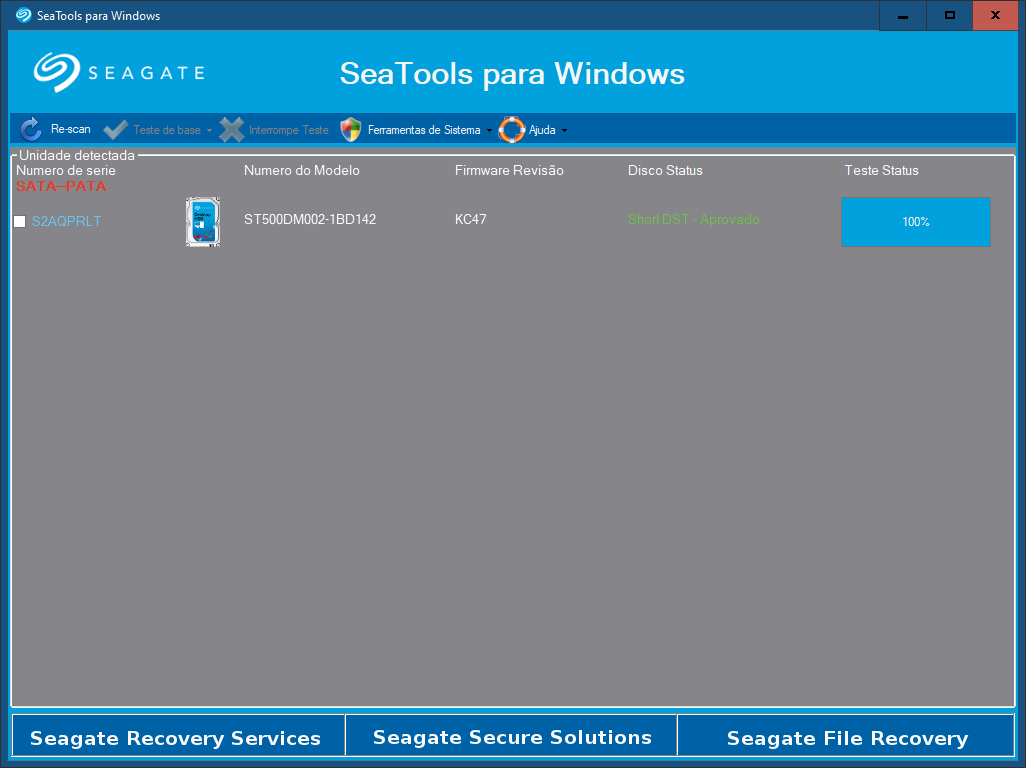
Task: Expand the Ferramentas de Sistema dropdown arrow
Action: coord(489,131)
